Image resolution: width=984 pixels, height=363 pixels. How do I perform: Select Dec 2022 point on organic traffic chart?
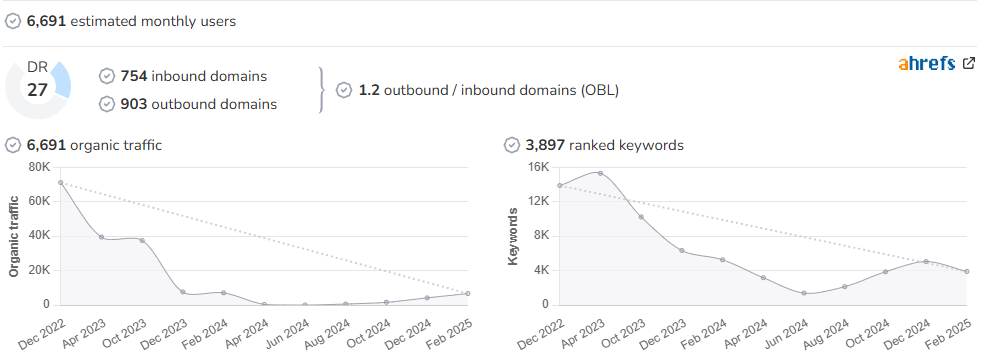click(x=61, y=183)
